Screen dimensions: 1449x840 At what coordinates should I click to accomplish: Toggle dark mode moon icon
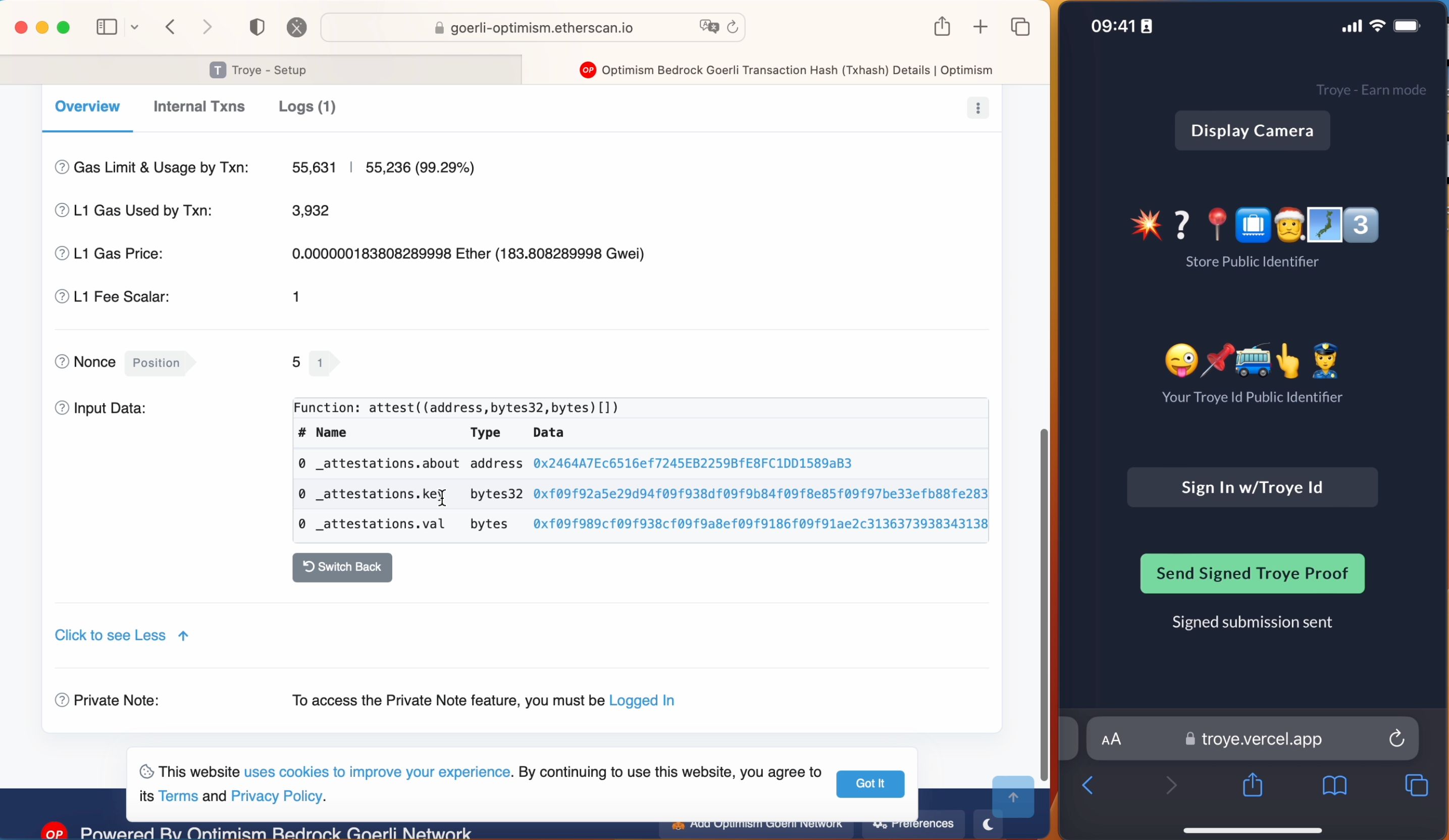tap(988, 824)
